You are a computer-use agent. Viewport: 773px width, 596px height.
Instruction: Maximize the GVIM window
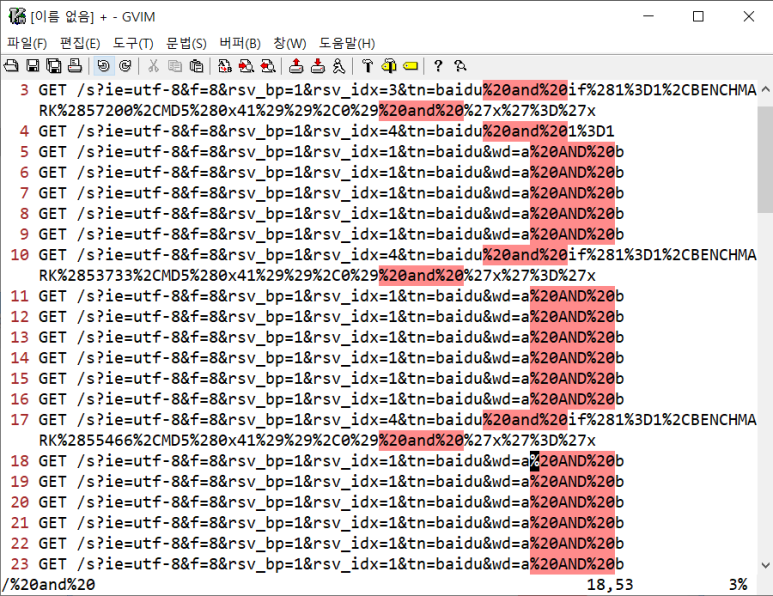[698, 17]
